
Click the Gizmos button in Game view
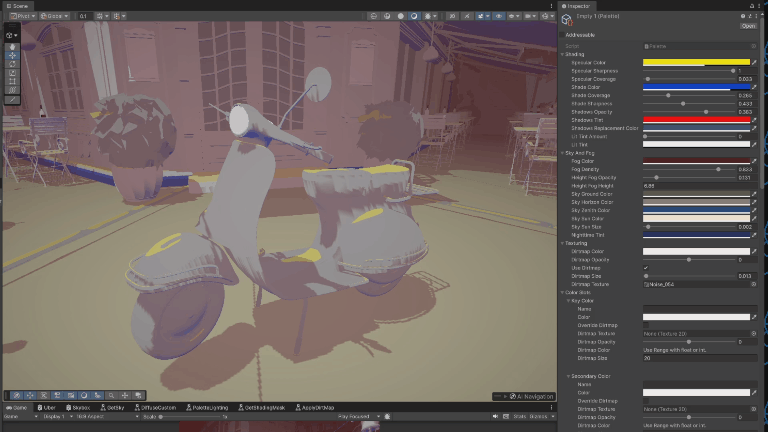coord(538,416)
